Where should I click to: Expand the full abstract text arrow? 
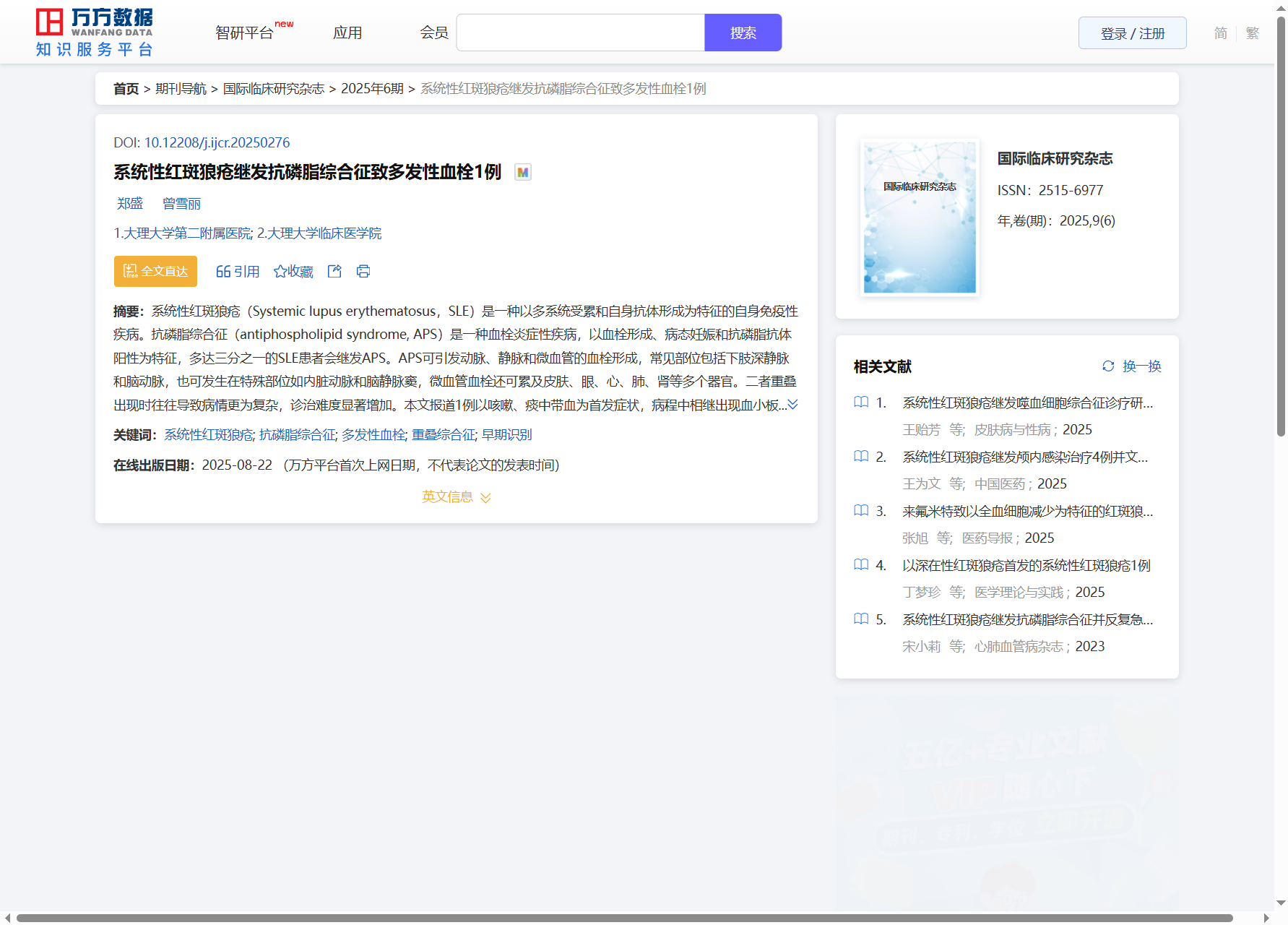[792, 405]
